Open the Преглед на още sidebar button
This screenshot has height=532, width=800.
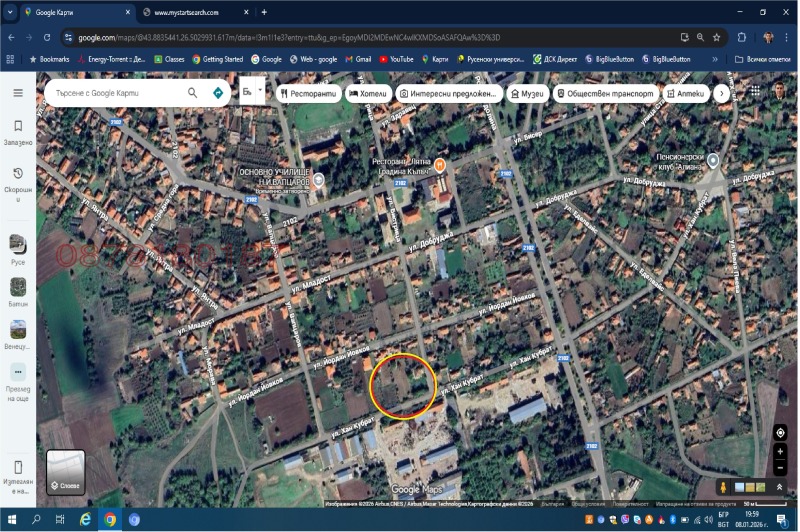point(18,383)
